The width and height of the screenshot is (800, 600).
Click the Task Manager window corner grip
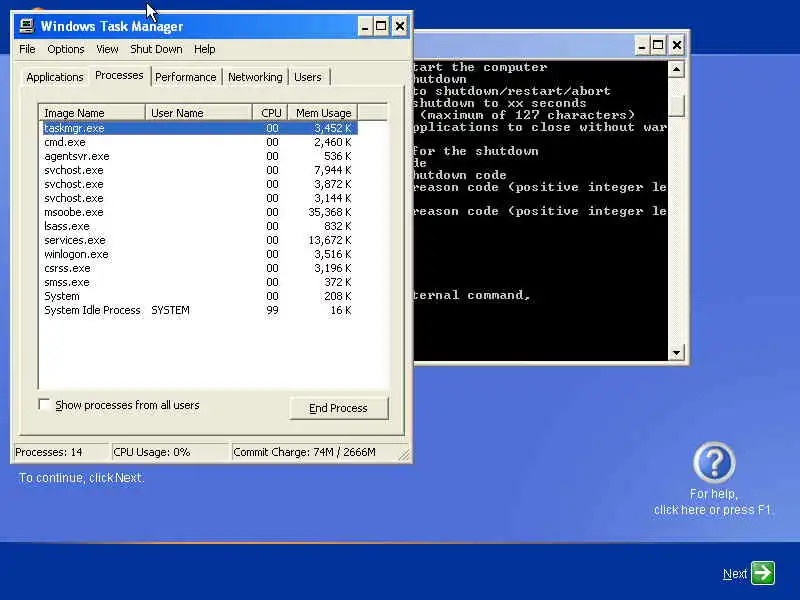[x=404, y=455]
